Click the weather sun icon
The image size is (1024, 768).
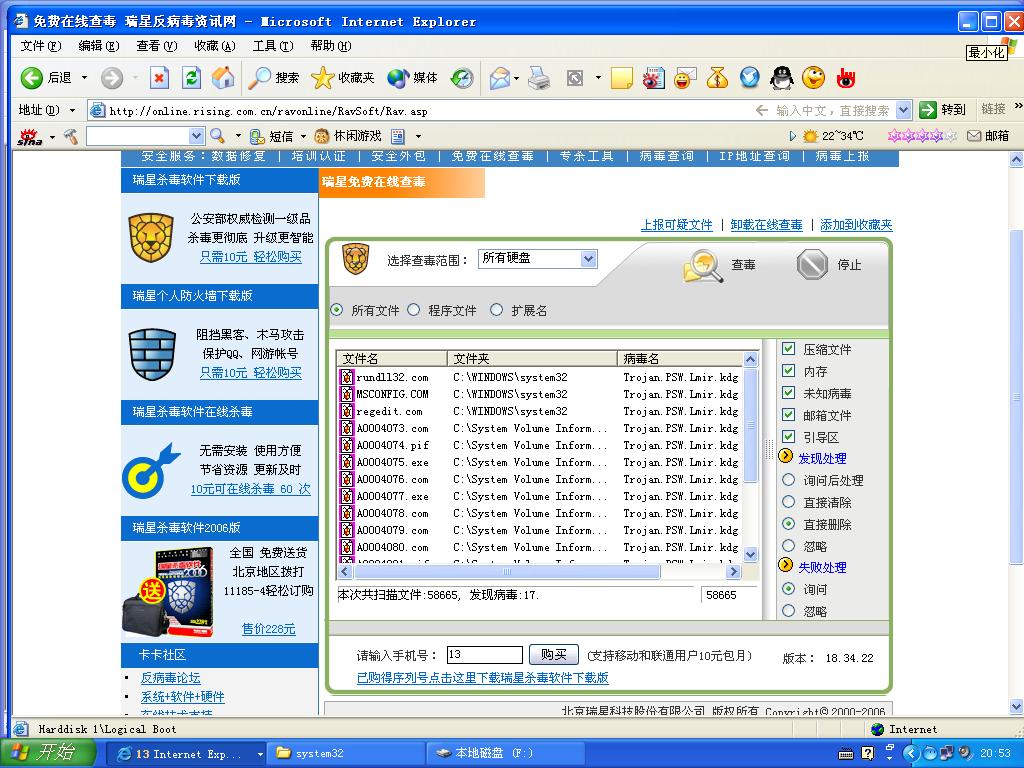point(810,136)
